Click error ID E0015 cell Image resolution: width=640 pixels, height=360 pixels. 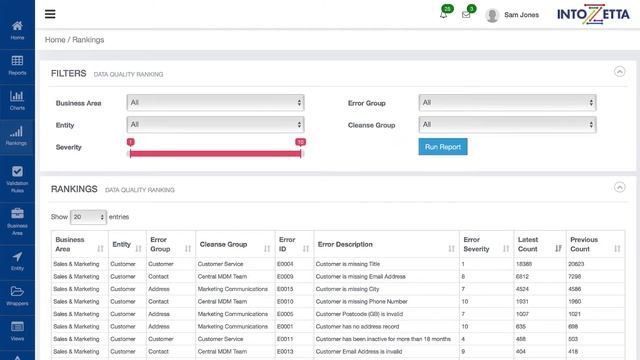(285, 289)
